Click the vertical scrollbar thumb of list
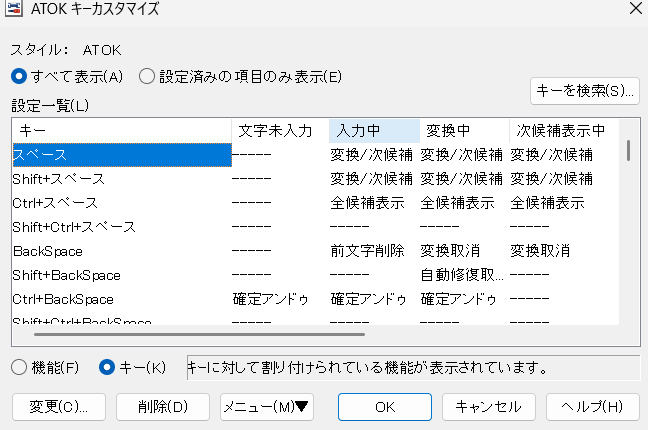The width and height of the screenshot is (648, 430). (629, 150)
